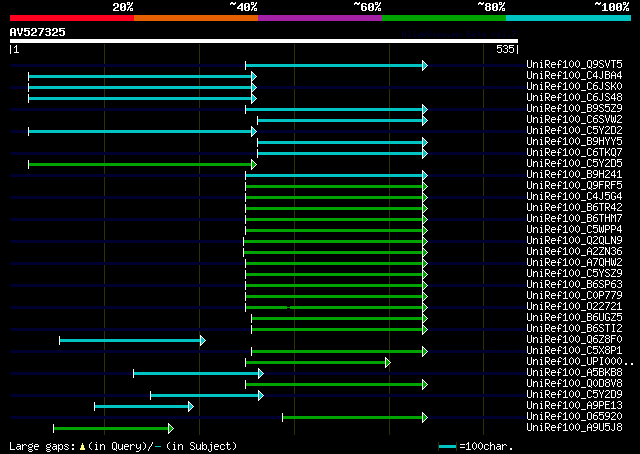Screen dimensions: 640x454
Task: Select the UniRef100_A5BKB8 label
Action: 574,373
